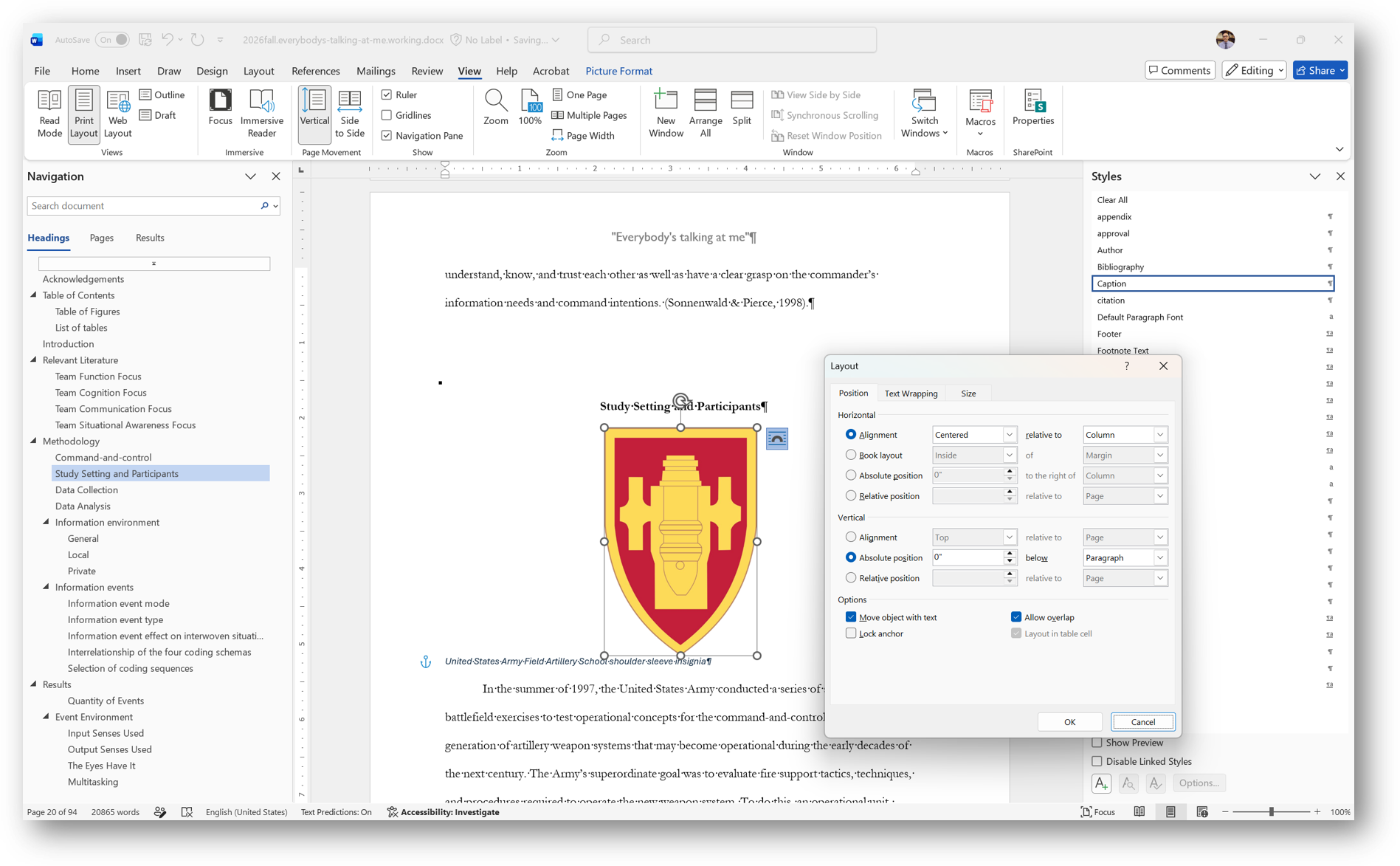
Task: Click OK in the Layout dialog
Action: coord(1069,722)
